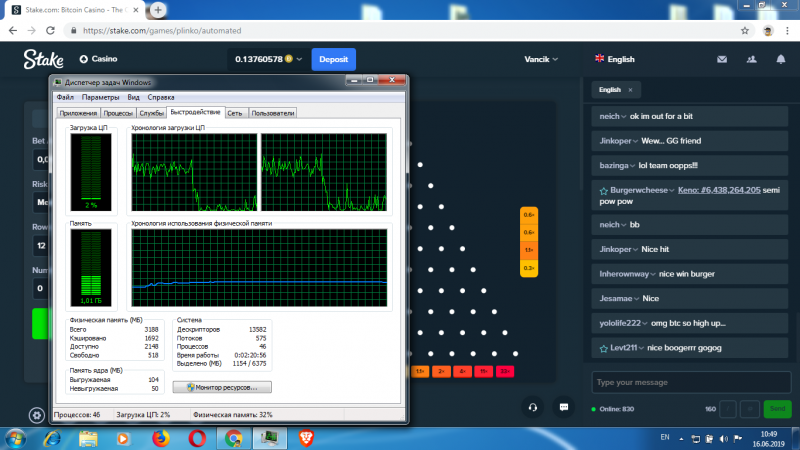Bookmark the page with star icon

745,31
